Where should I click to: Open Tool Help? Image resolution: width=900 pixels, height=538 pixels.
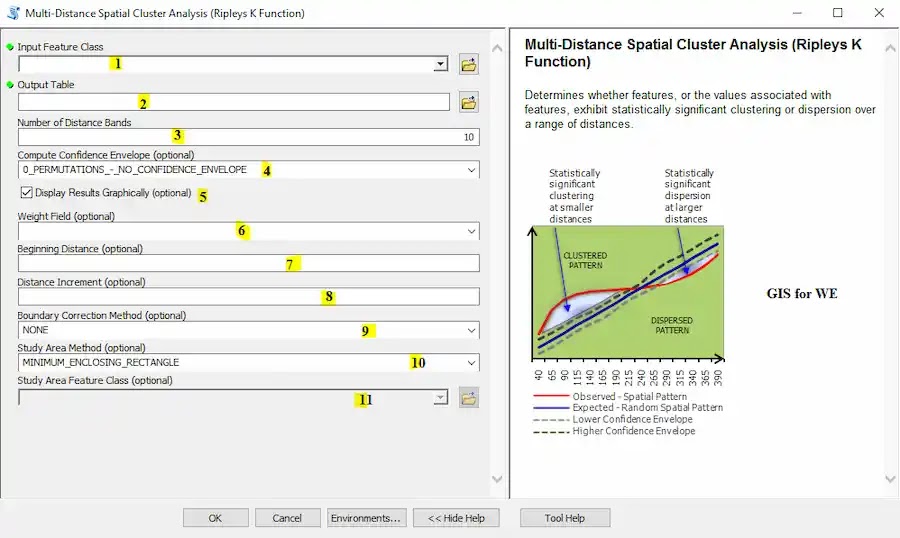(x=565, y=518)
